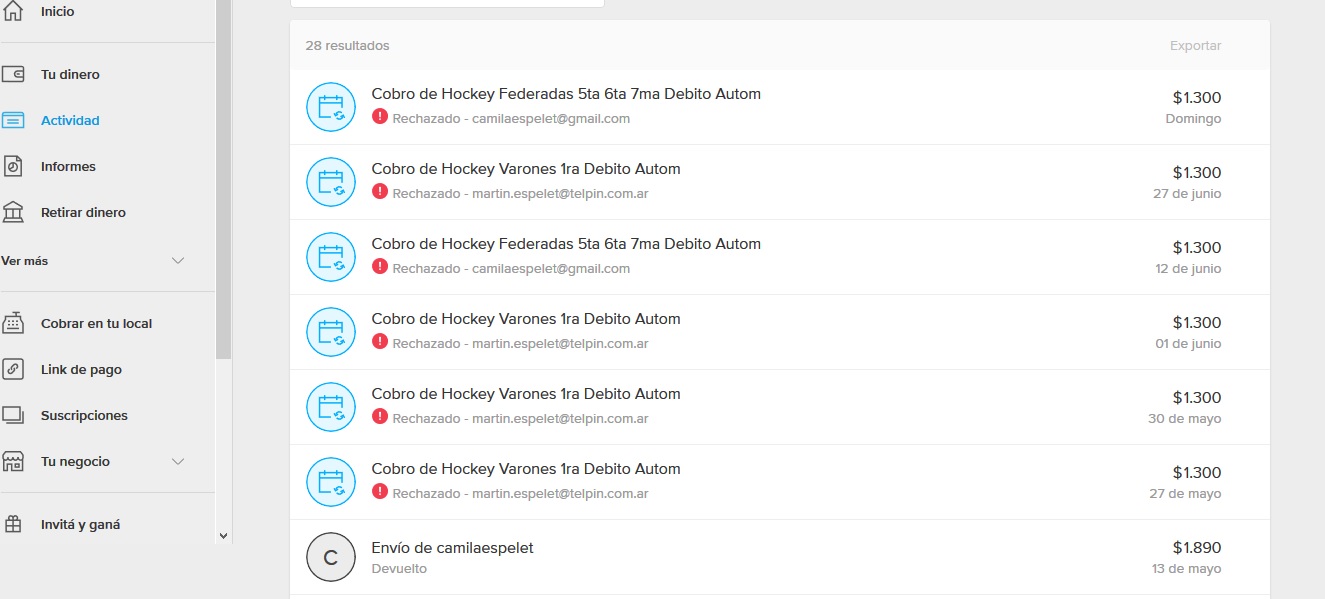The width and height of the screenshot is (1325, 599).
Task: Click the Exportar link
Action: click(x=1195, y=46)
